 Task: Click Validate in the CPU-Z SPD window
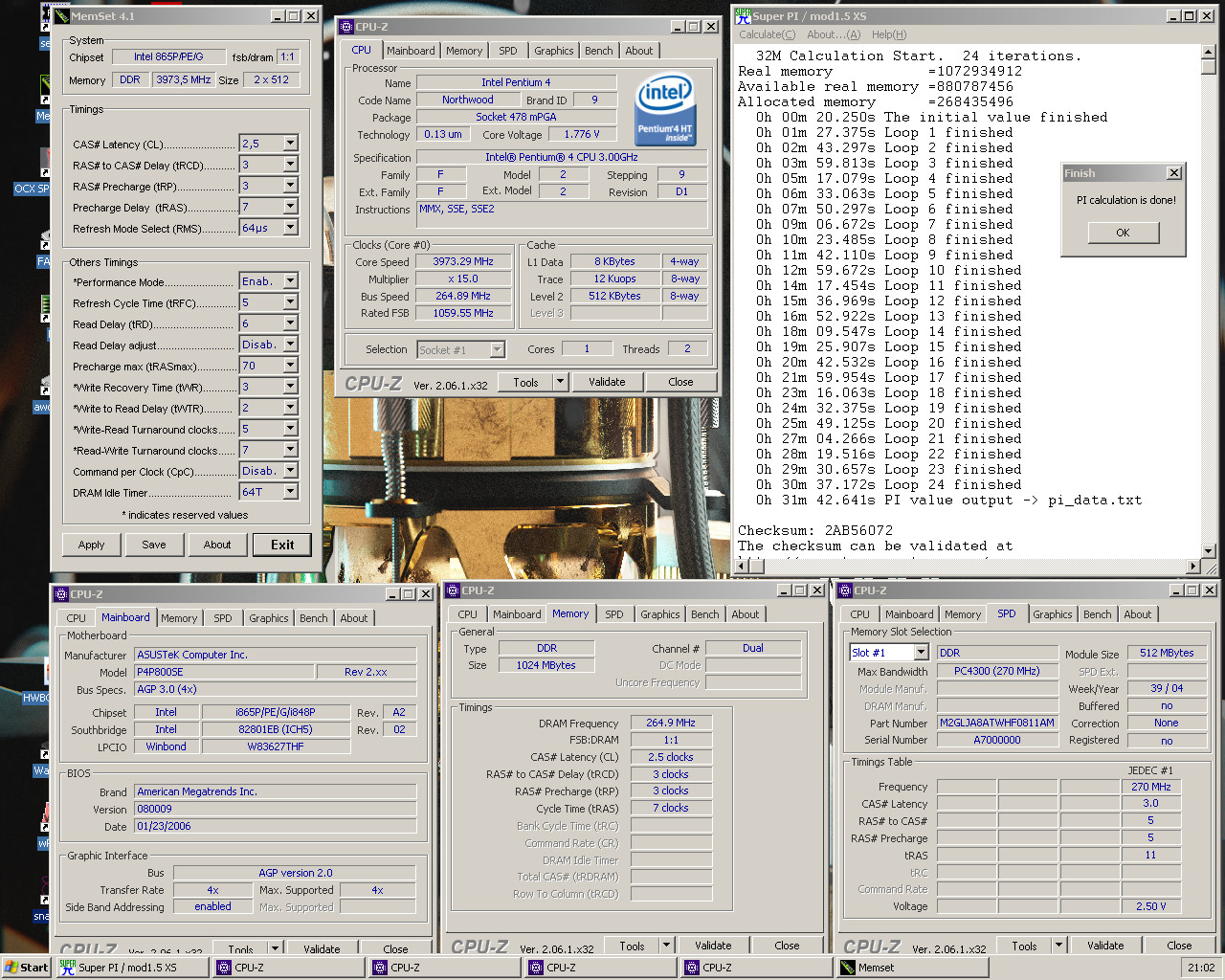tap(1105, 946)
